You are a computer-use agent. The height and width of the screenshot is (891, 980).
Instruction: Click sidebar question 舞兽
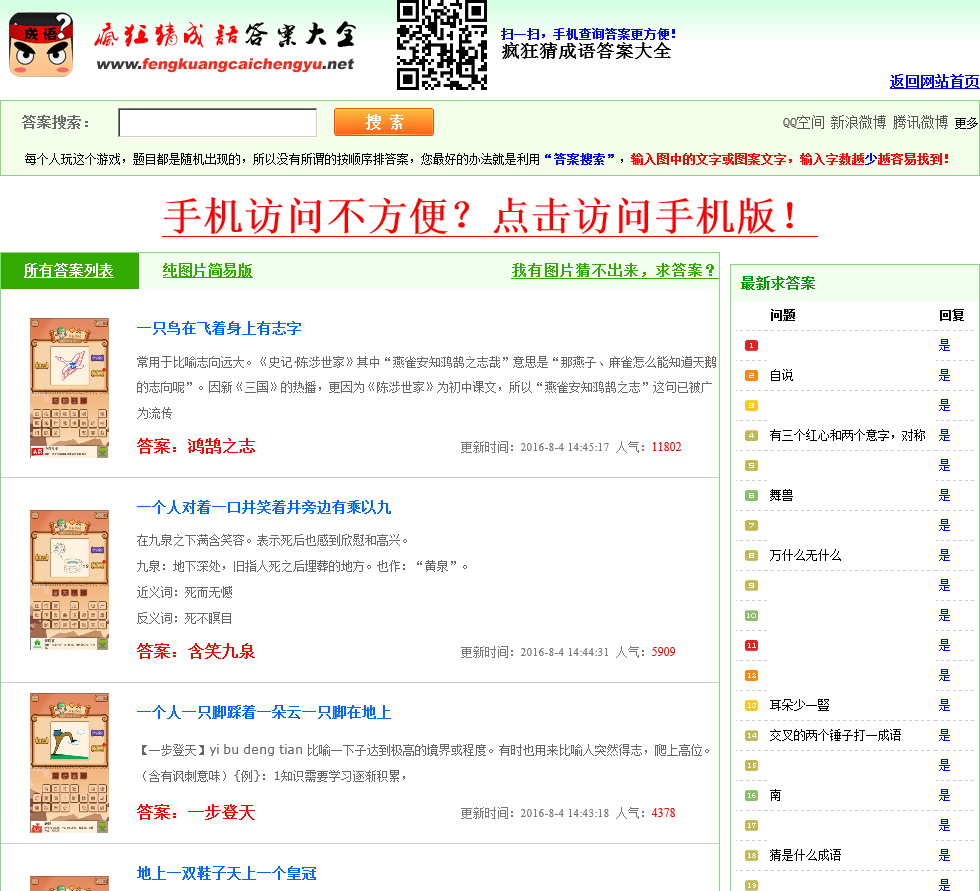point(781,495)
